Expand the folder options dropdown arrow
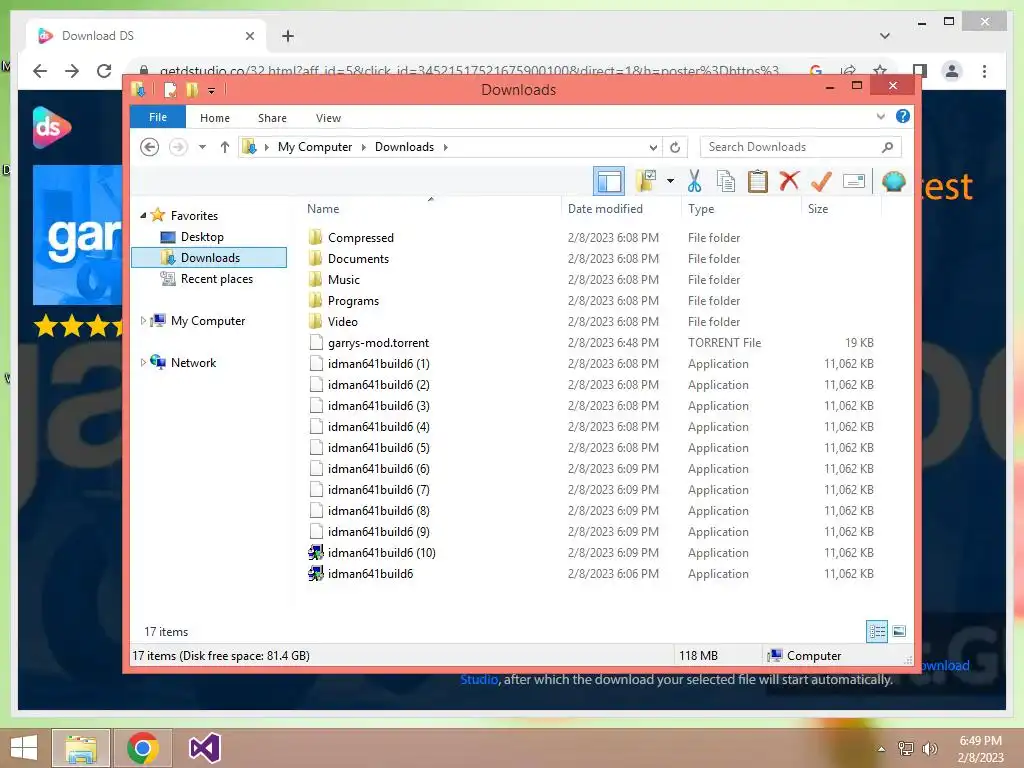Image resolution: width=1024 pixels, height=768 pixels. [x=670, y=181]
